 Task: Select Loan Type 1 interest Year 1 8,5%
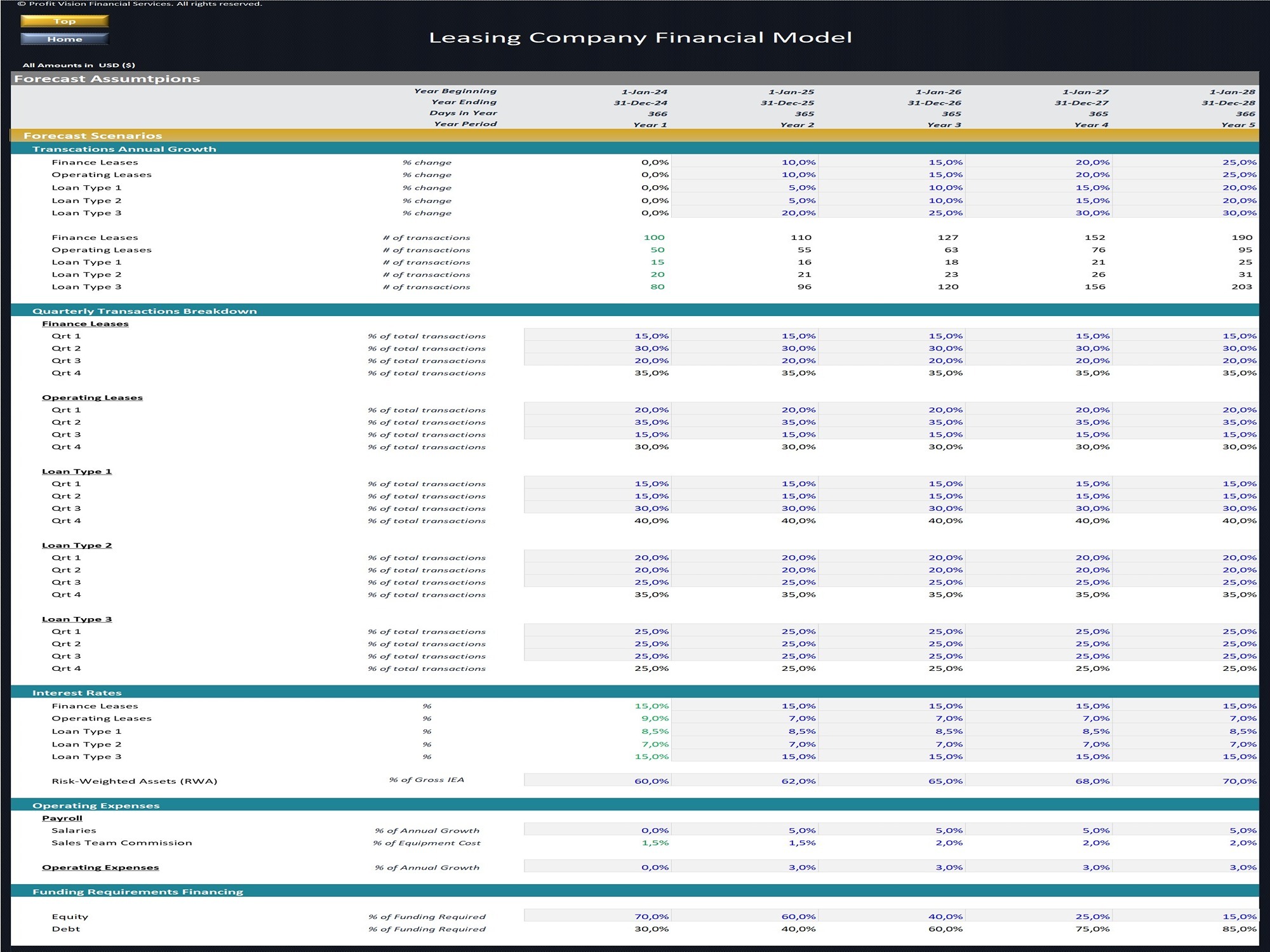[655, 732]
